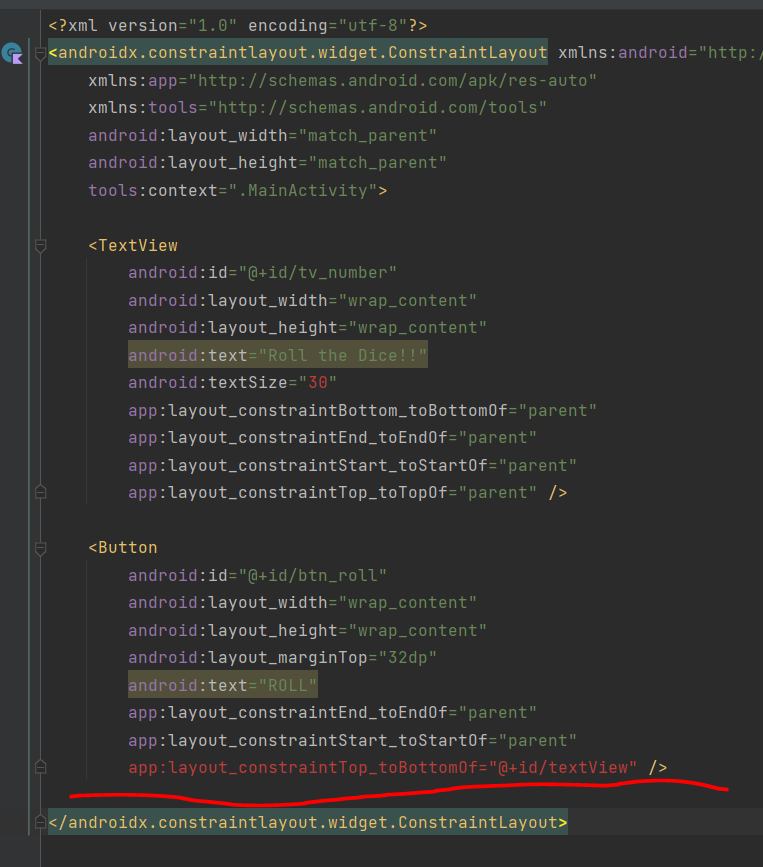Click the fold marker at closing ConstraintLayout tag

coord(40,822)
